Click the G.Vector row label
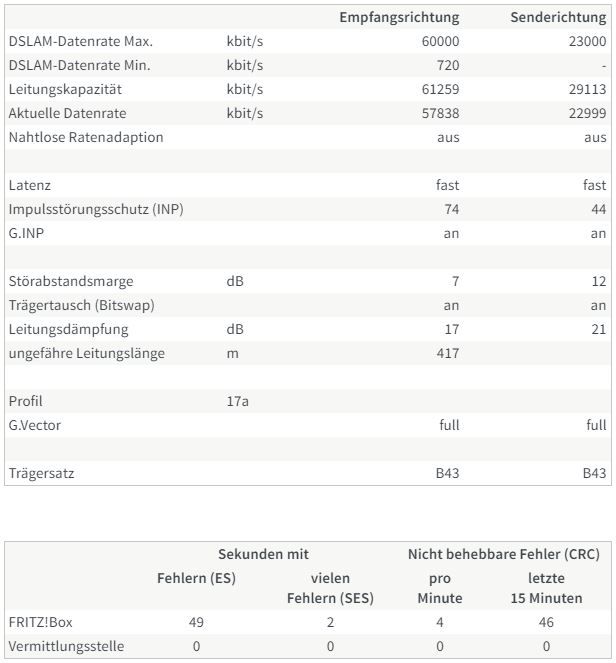The width and height of the screenshot is (616, 663). click(x=35, y=425)
